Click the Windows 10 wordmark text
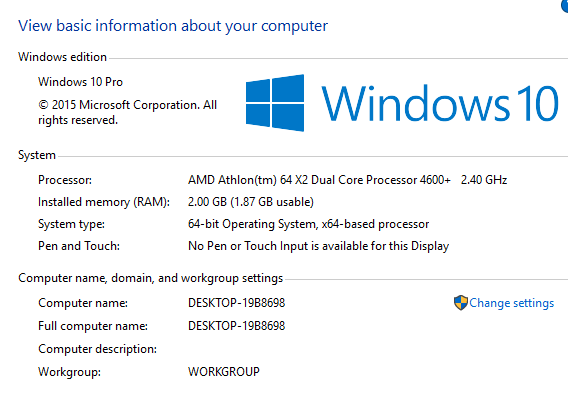 440,103
